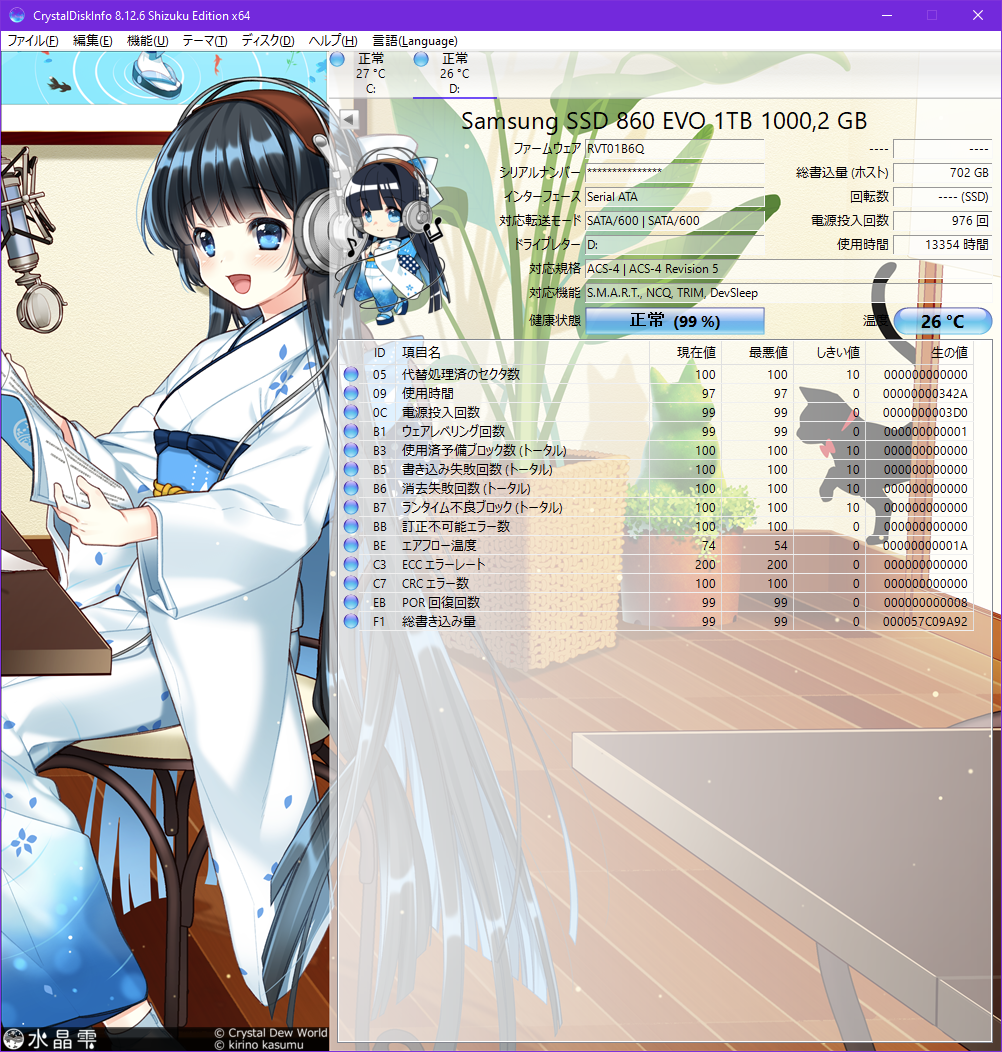Click the S.M.A.R.T., NCQ, TRIM, DevSleep field
The width and height of the screenshot is (1002, 1052).
[x=788, y=293]
